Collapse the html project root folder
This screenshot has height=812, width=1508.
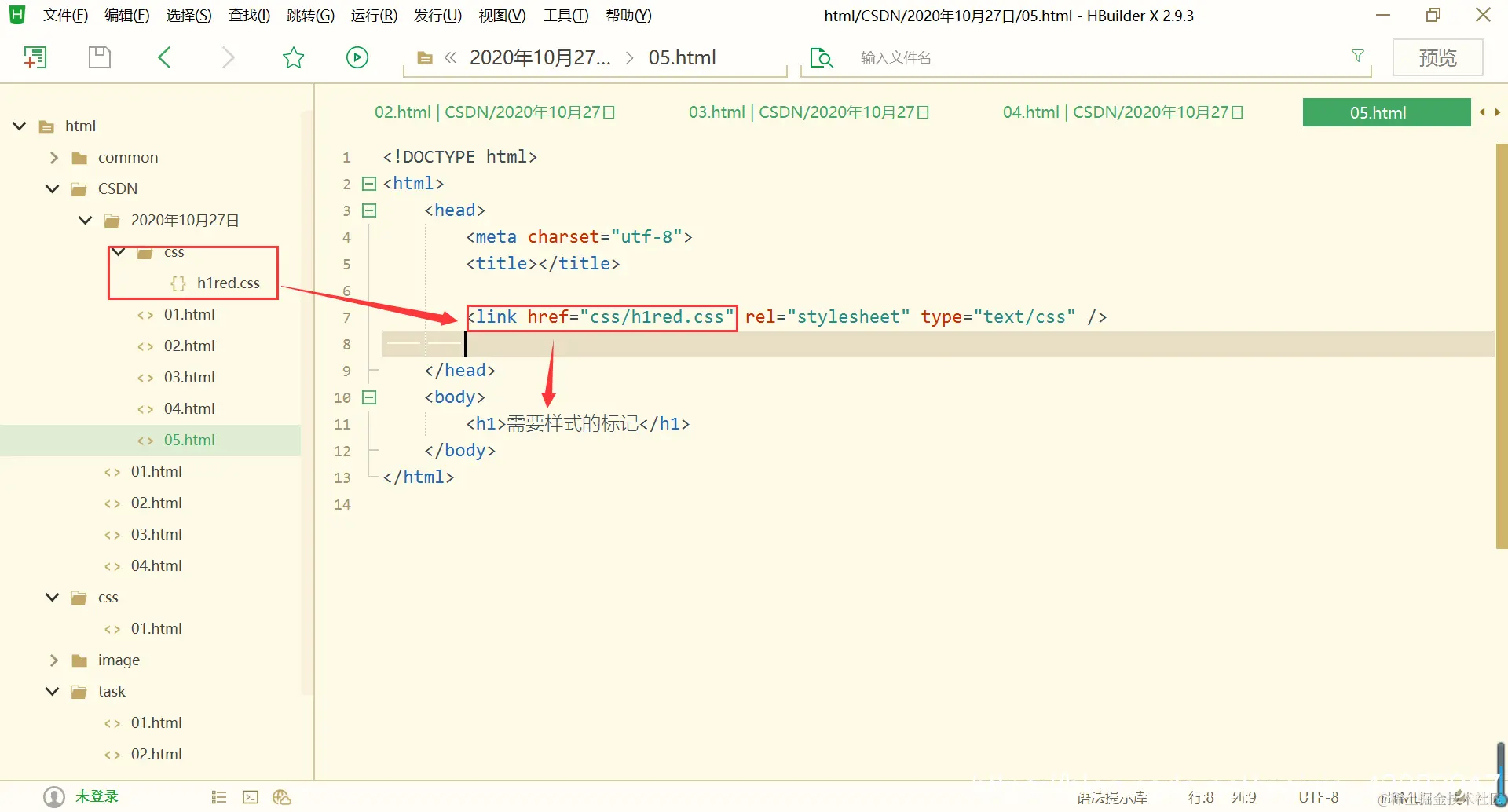click(x=20, y=126)
